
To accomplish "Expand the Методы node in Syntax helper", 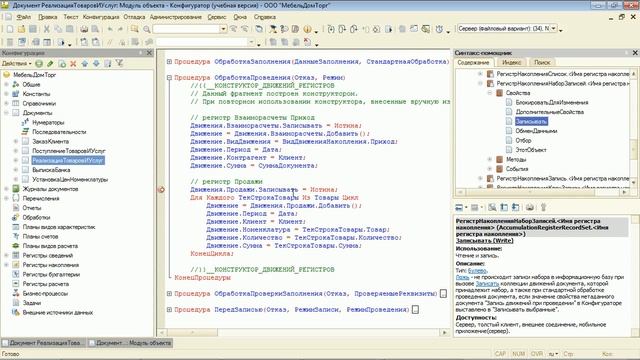I will (x=490, y=159).
